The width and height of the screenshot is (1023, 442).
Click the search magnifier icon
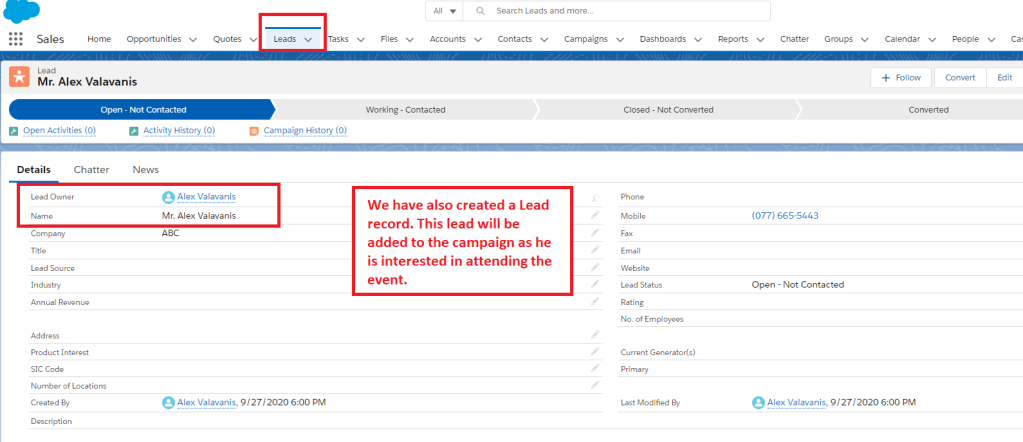tap(481, 11)
